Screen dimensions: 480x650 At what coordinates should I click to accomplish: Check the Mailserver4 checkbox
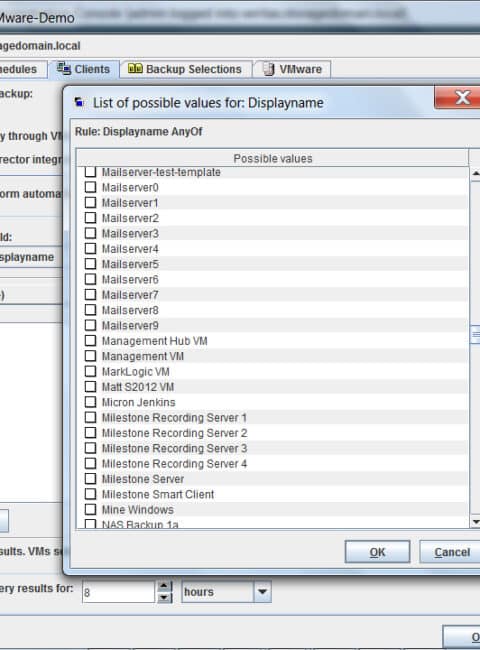[90, 248]
